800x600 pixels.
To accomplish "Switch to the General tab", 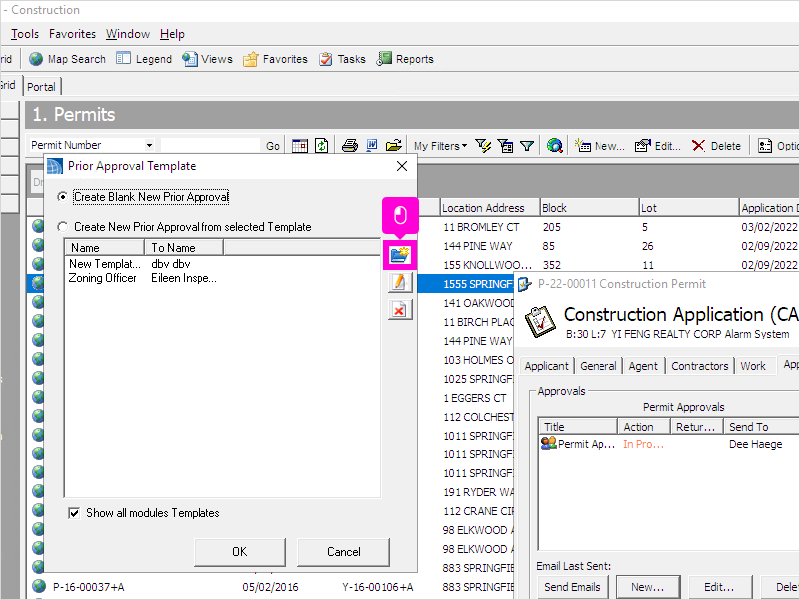I will click(598, 366).
